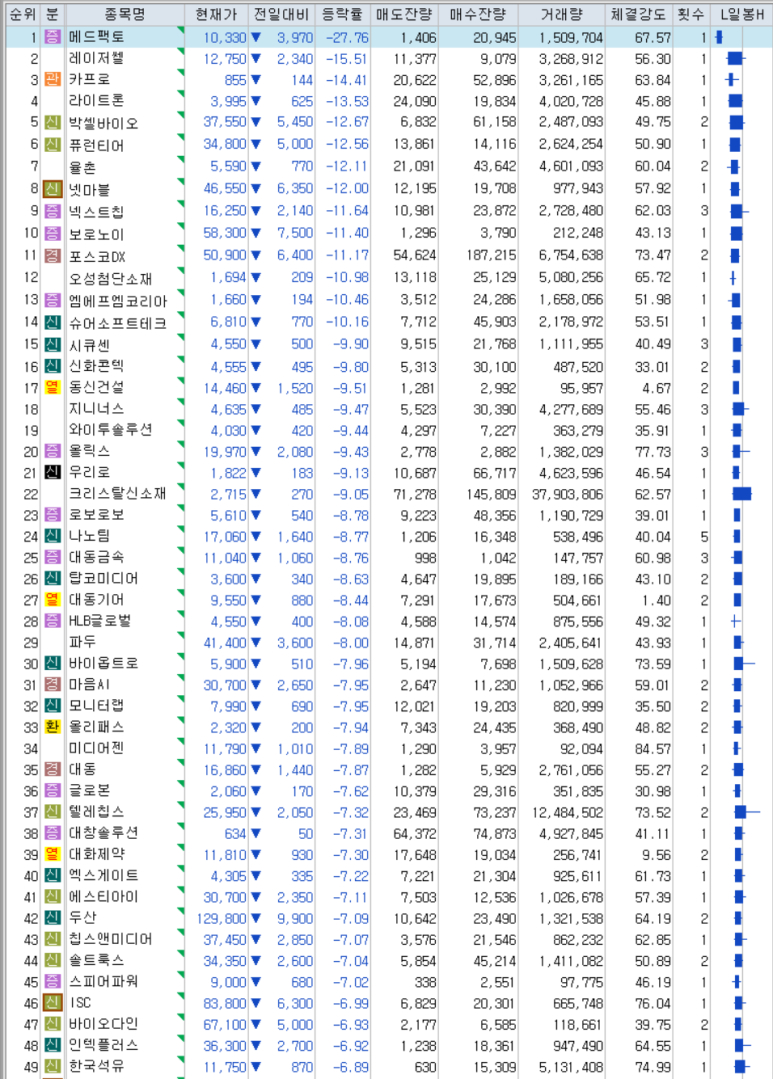
Task: Click the 증 badge beside 보로노이
Action: [x=52, y=233]
